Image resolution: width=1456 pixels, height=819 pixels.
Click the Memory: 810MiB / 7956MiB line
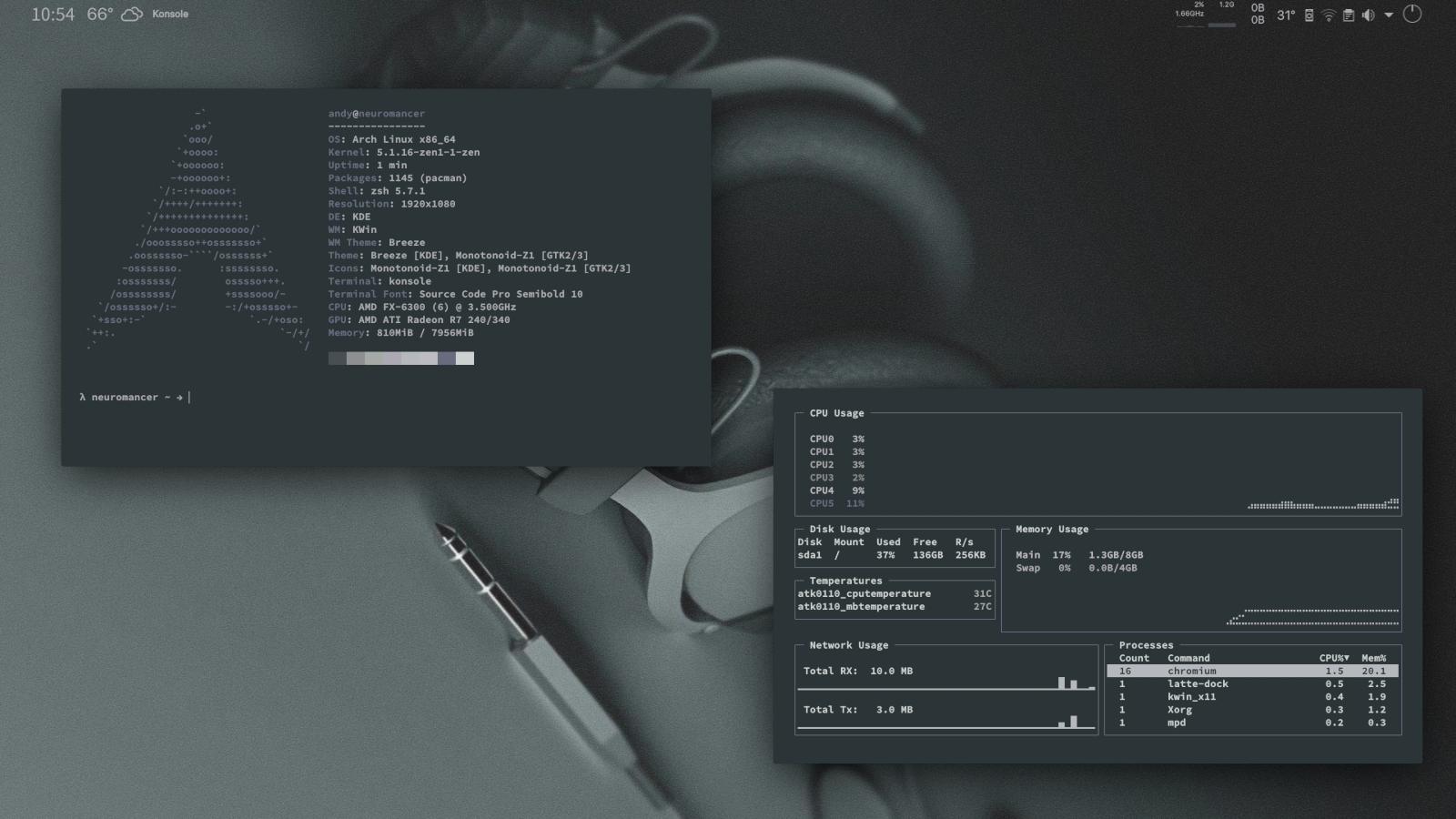(x=401, y=333)
